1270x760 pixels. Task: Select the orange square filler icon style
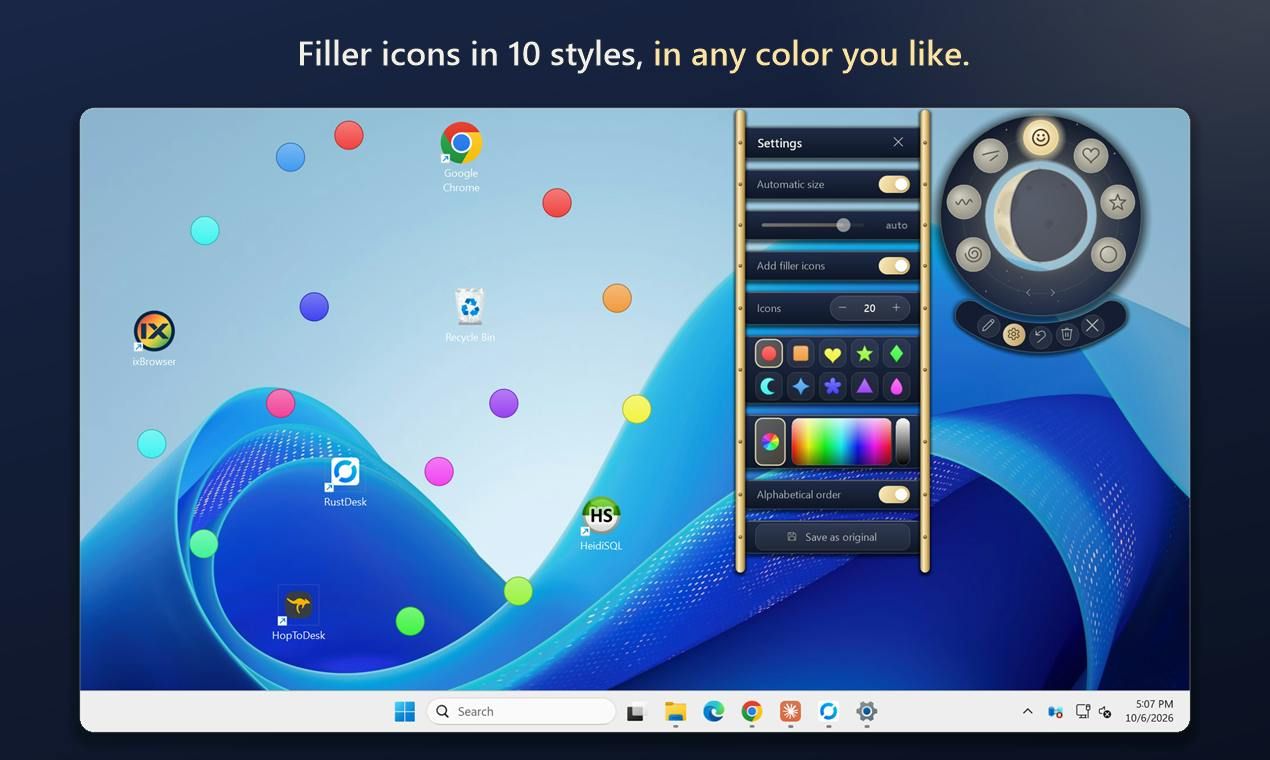click(x=801, y=353)
